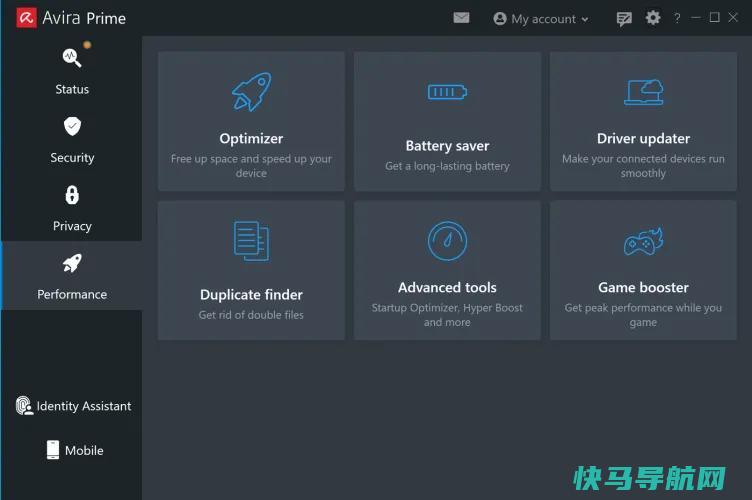Image resolution: width=752 pixels, height=500 pixels.
Task: Click the help question mark icon
Action: point(677,18)
